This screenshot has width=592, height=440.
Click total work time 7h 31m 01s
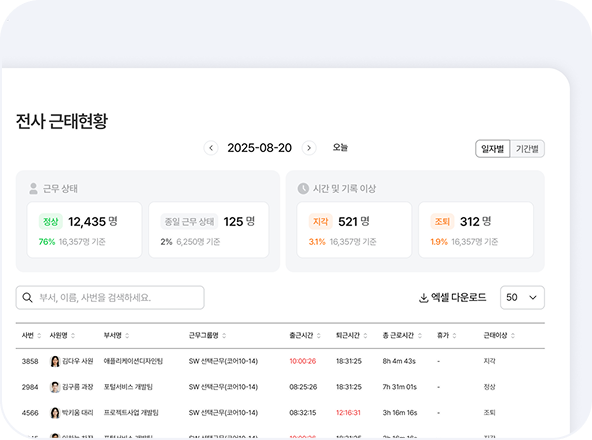[x=399, y=387]
